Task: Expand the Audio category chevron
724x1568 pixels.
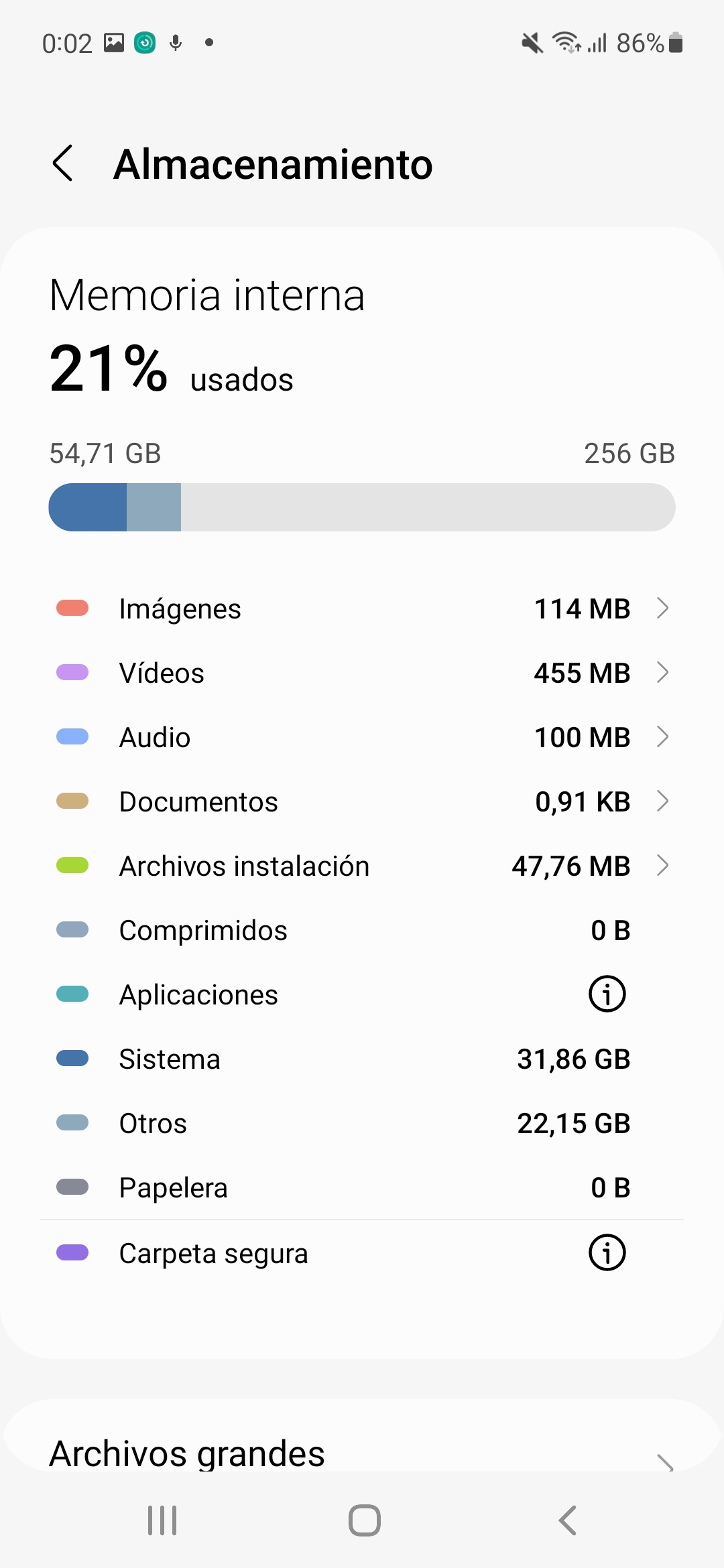Action: pyautogui.click(x=662, y=737)
